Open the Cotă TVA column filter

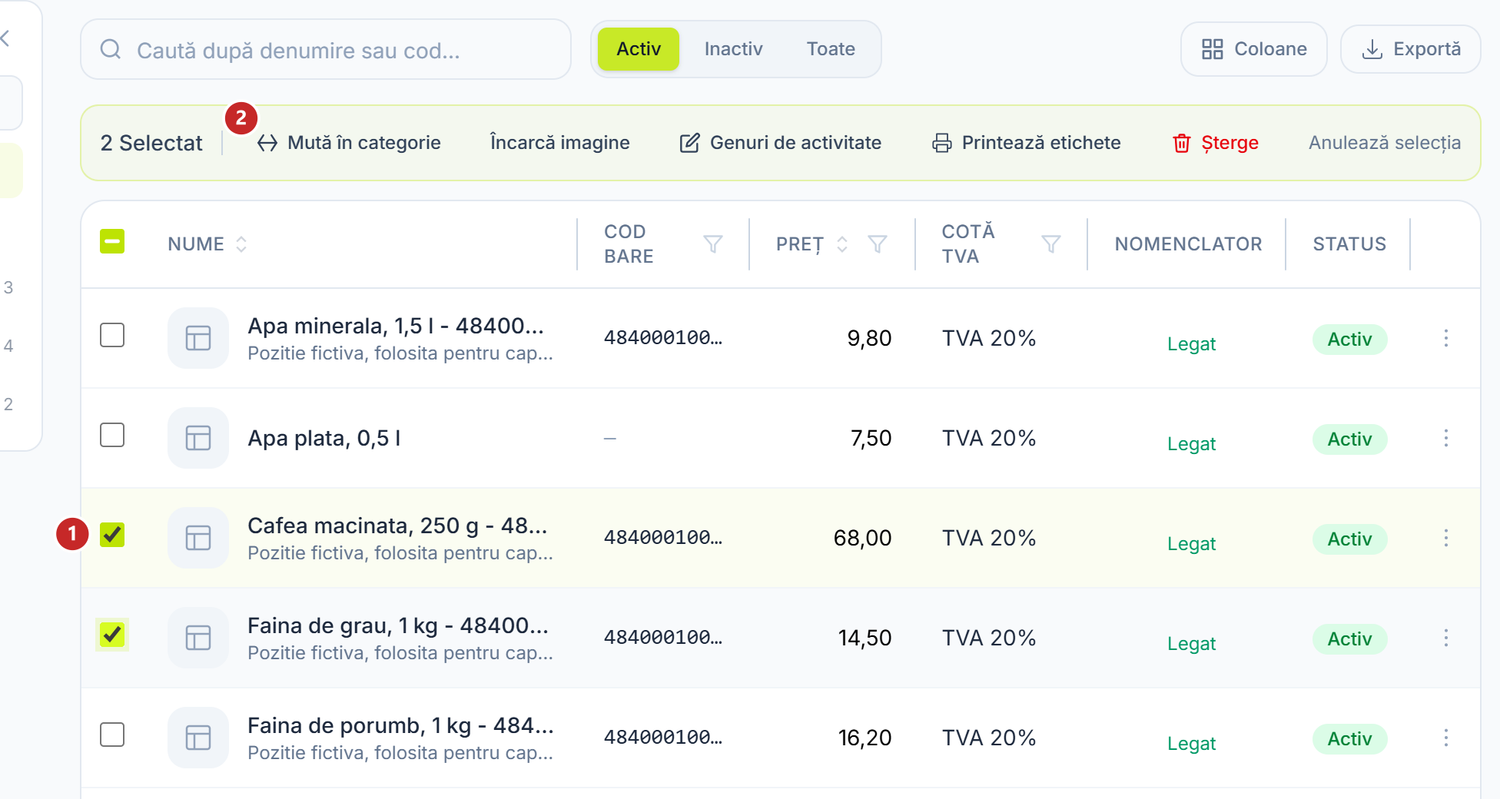tap(1051, 244)
